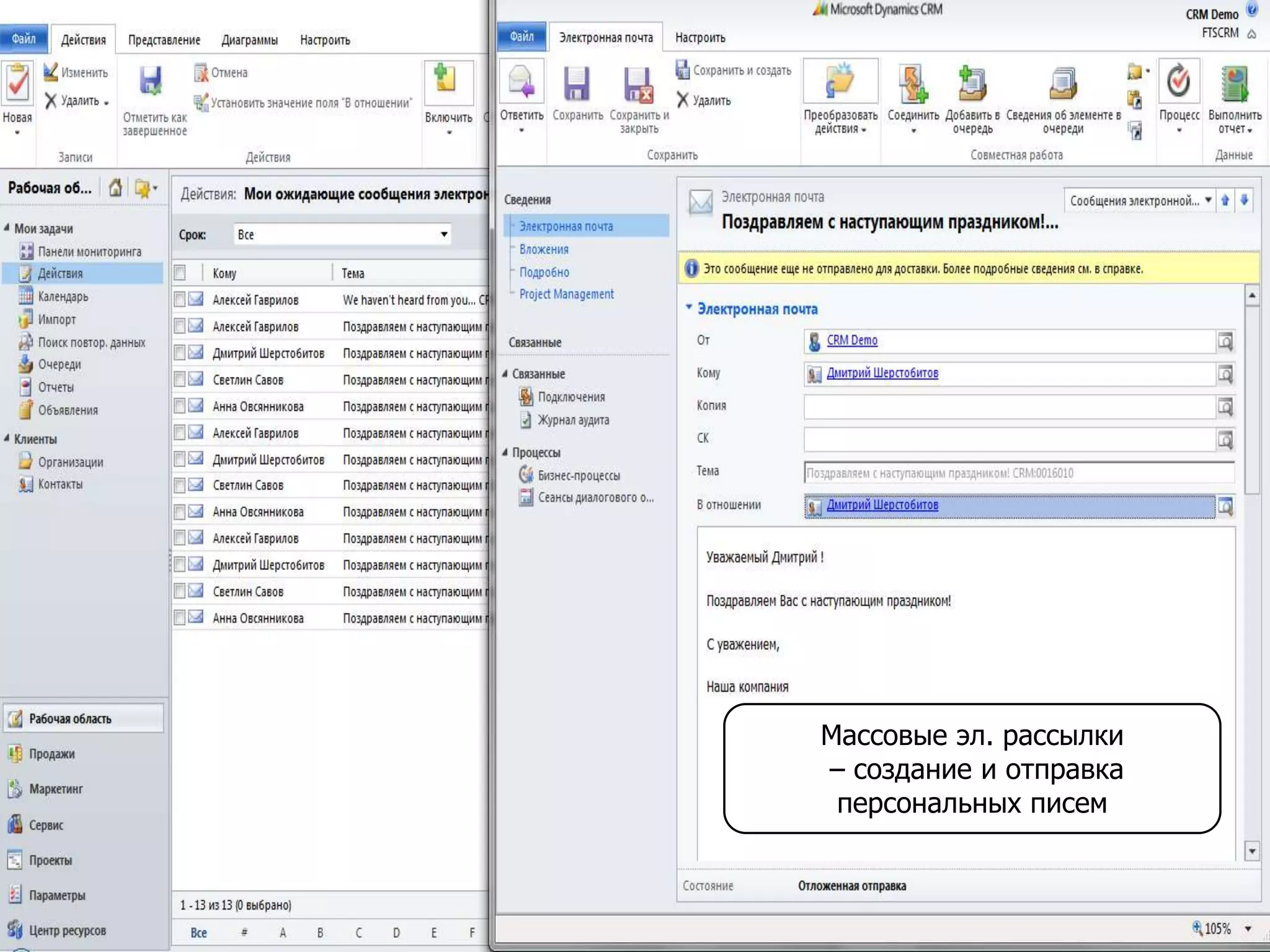1270x952 pixels.
Task: Check the We haven't heard from you row
Action: (x=180, y=300)
